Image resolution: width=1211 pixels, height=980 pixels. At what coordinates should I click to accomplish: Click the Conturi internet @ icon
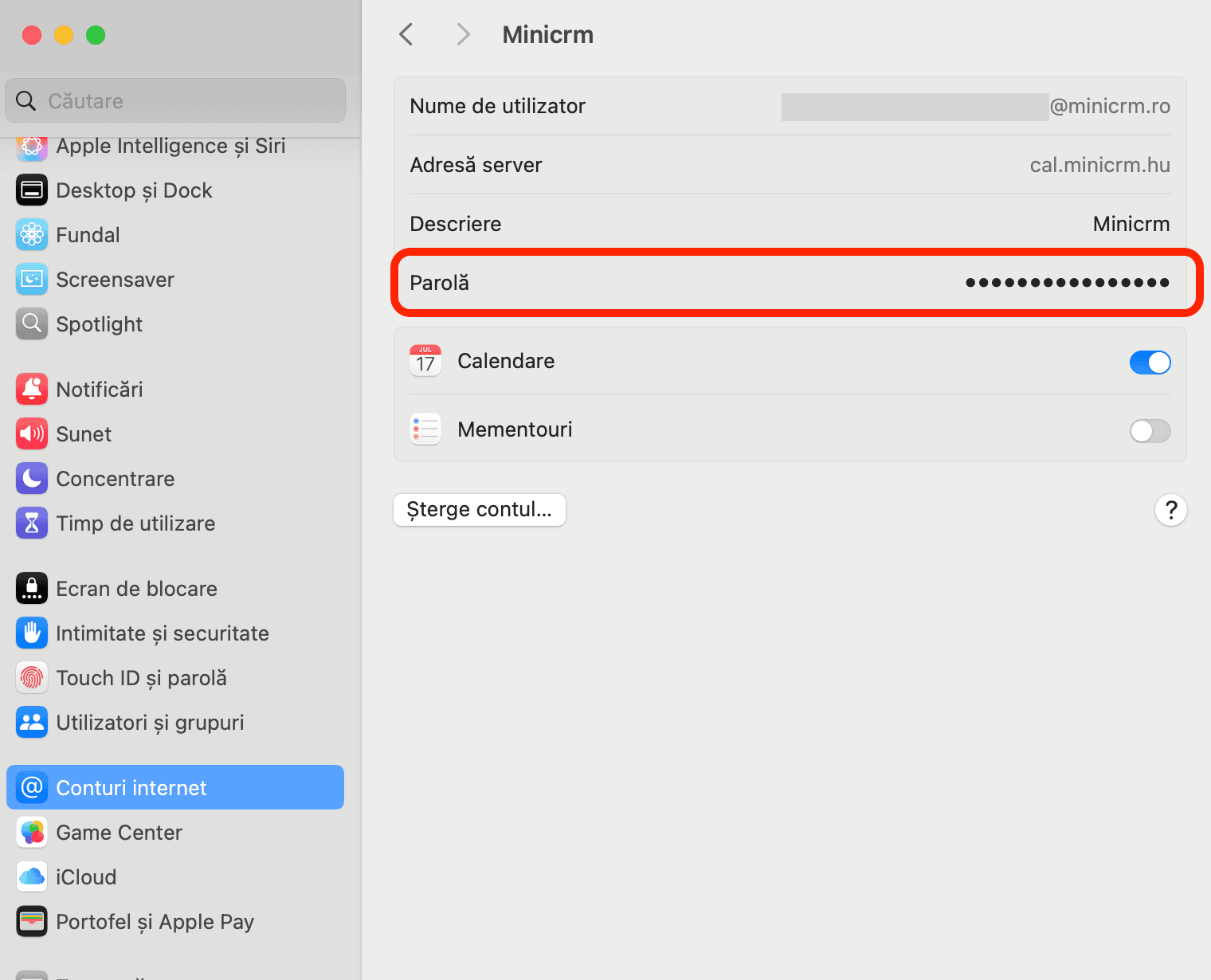tap(32, 788)
